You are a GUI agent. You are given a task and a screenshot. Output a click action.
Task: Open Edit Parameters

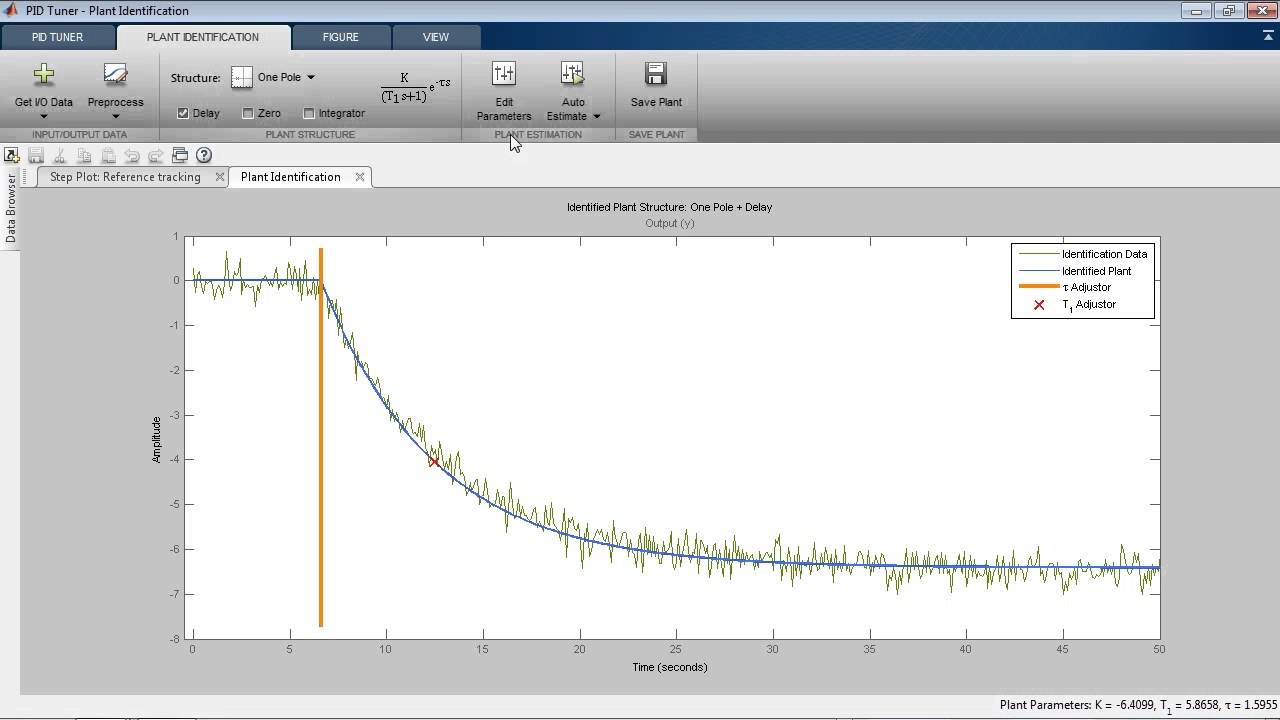coord(504,90)
